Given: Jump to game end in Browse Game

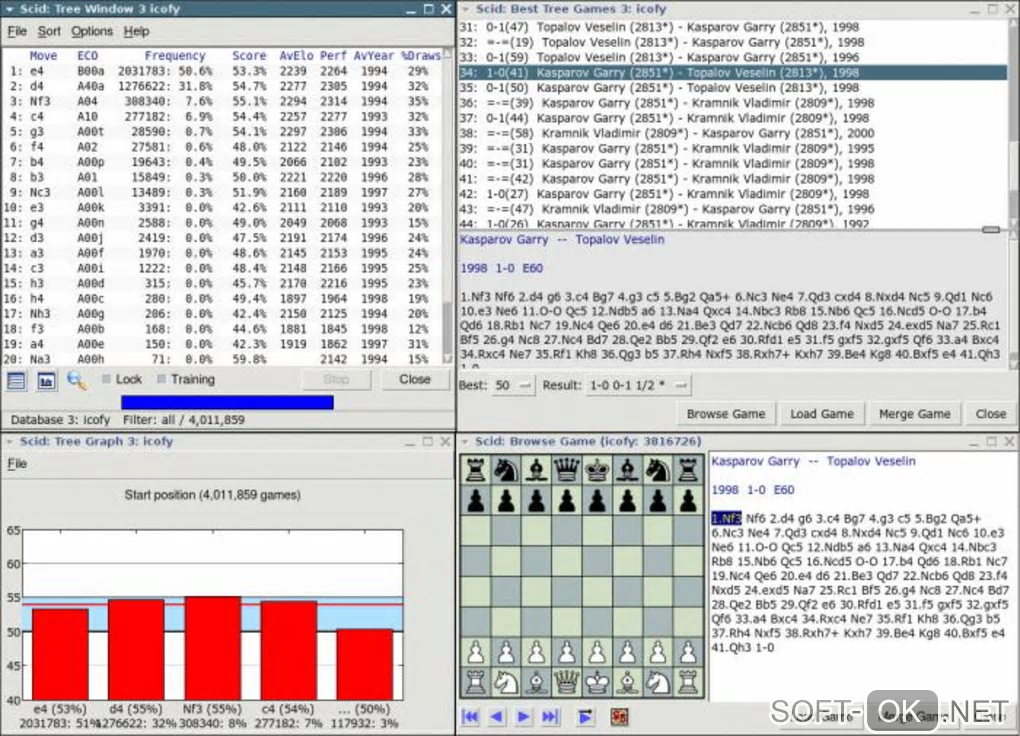Looking at the screenshot, I should tap(550, 716).
